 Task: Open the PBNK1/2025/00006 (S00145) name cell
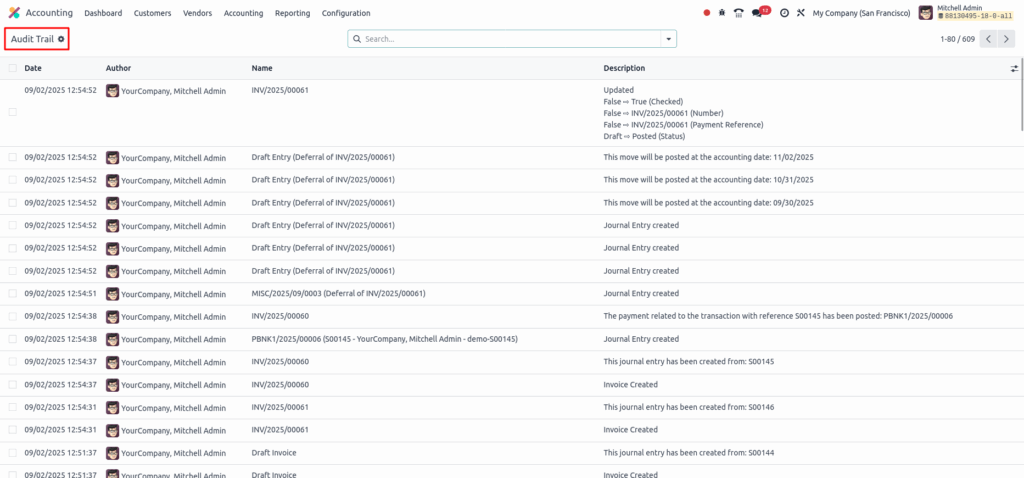pyautogui.click(x=385, y=339)
